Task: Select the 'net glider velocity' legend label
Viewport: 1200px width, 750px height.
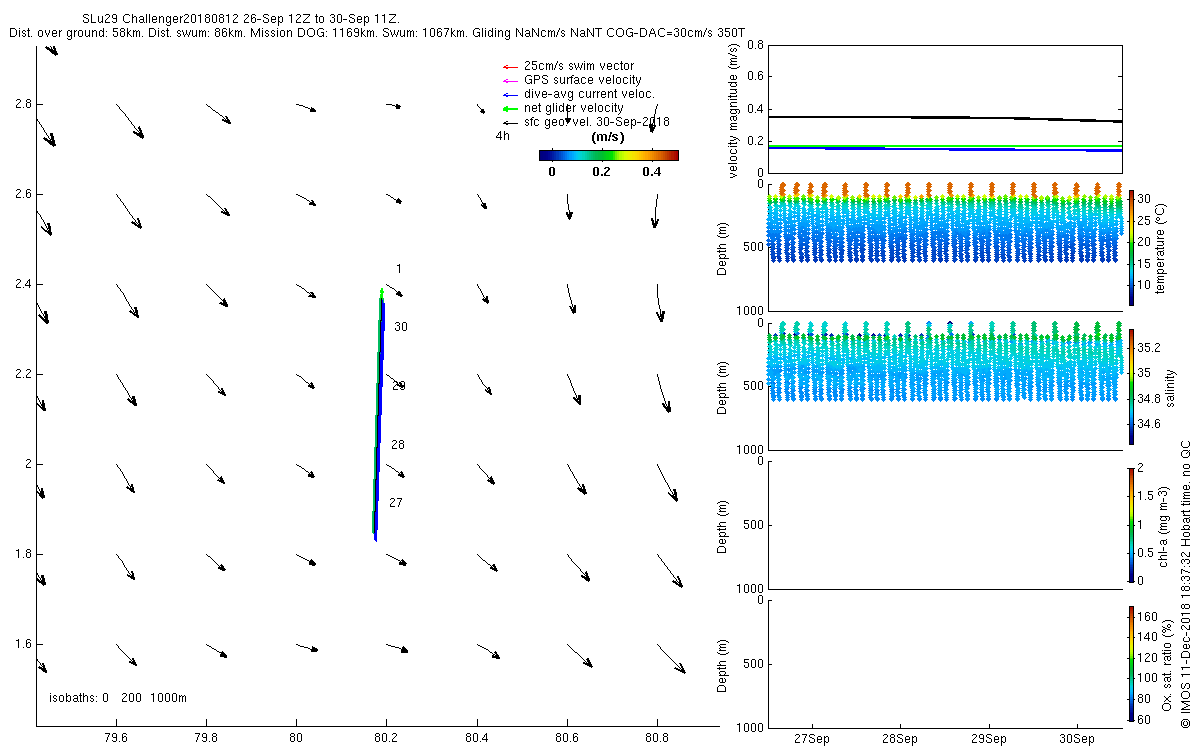Action: 574,108
